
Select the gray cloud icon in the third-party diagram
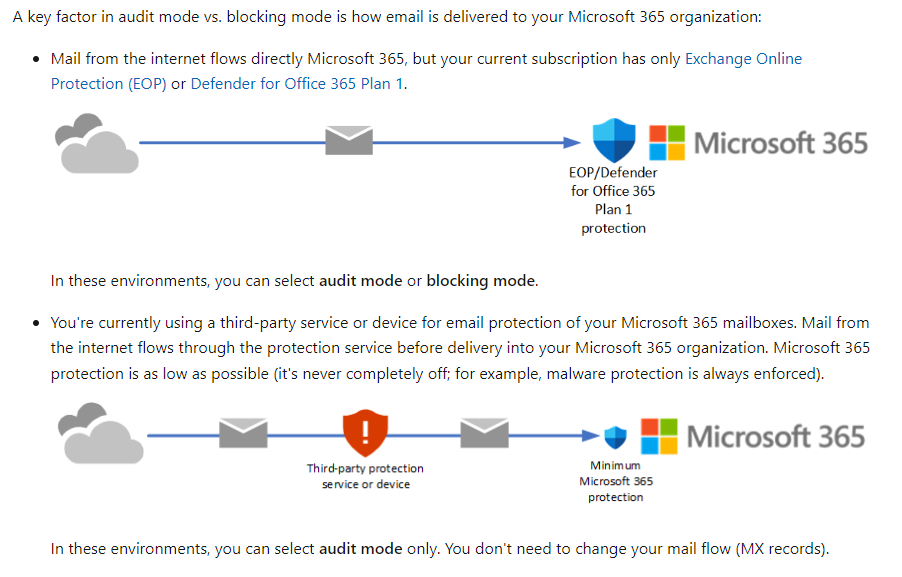[x=100, y=434]
